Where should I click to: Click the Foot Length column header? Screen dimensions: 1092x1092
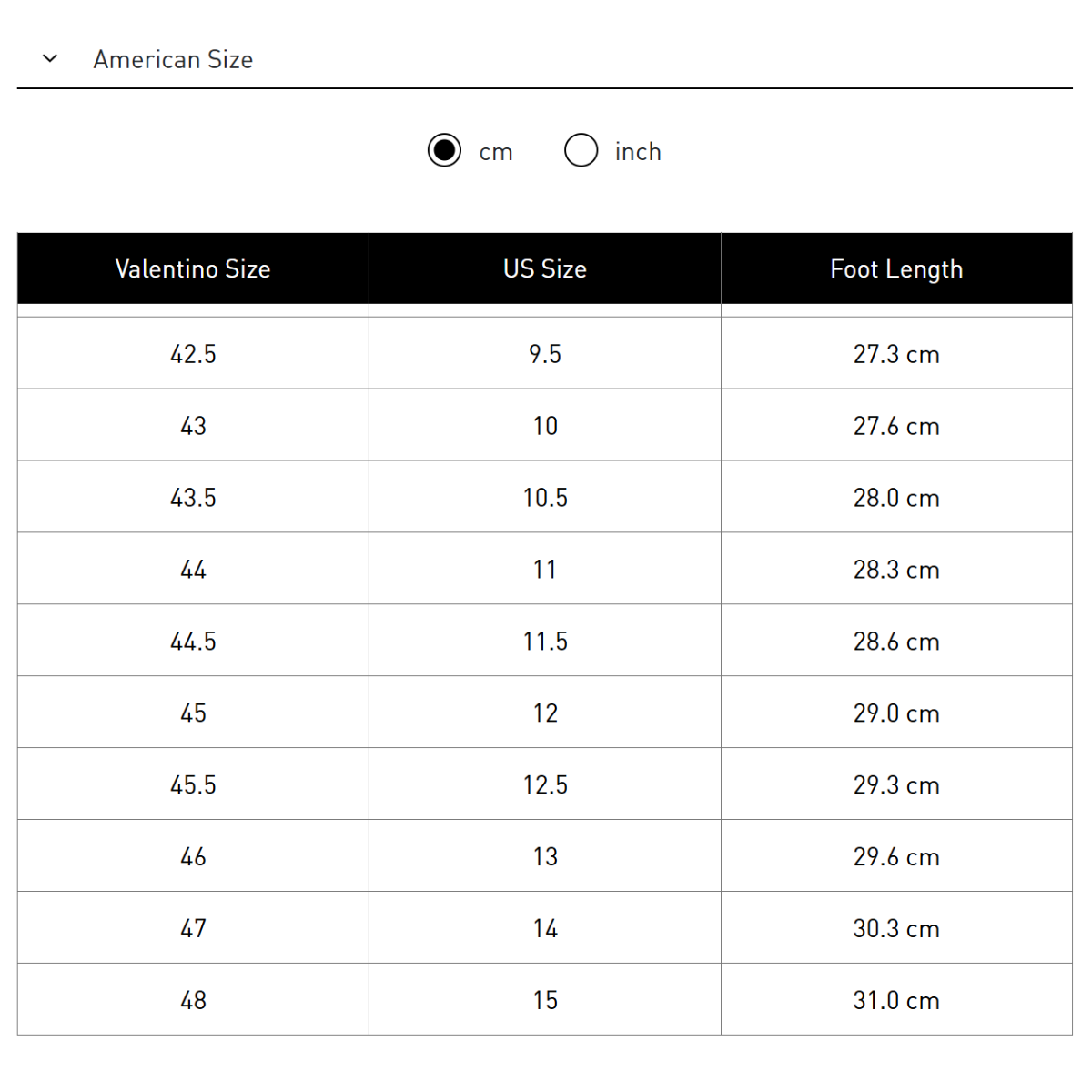tap(896, 268)
